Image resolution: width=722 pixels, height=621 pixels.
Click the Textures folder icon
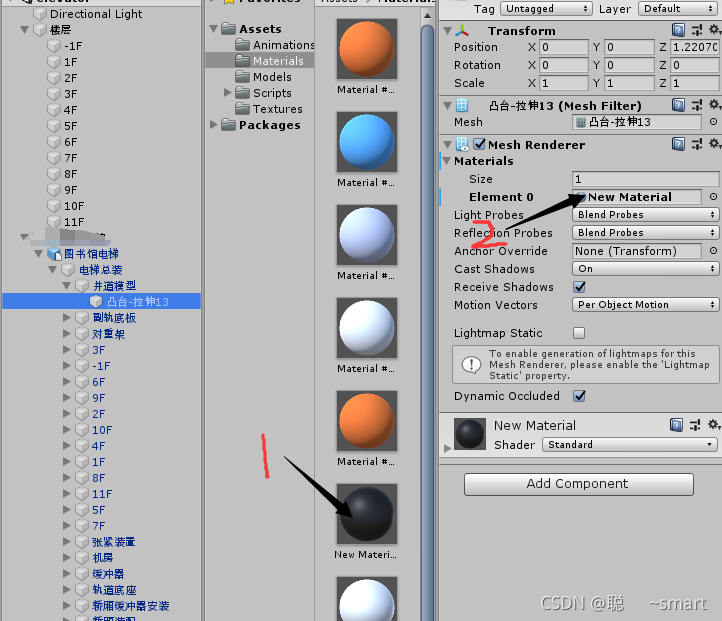[242, 109]
